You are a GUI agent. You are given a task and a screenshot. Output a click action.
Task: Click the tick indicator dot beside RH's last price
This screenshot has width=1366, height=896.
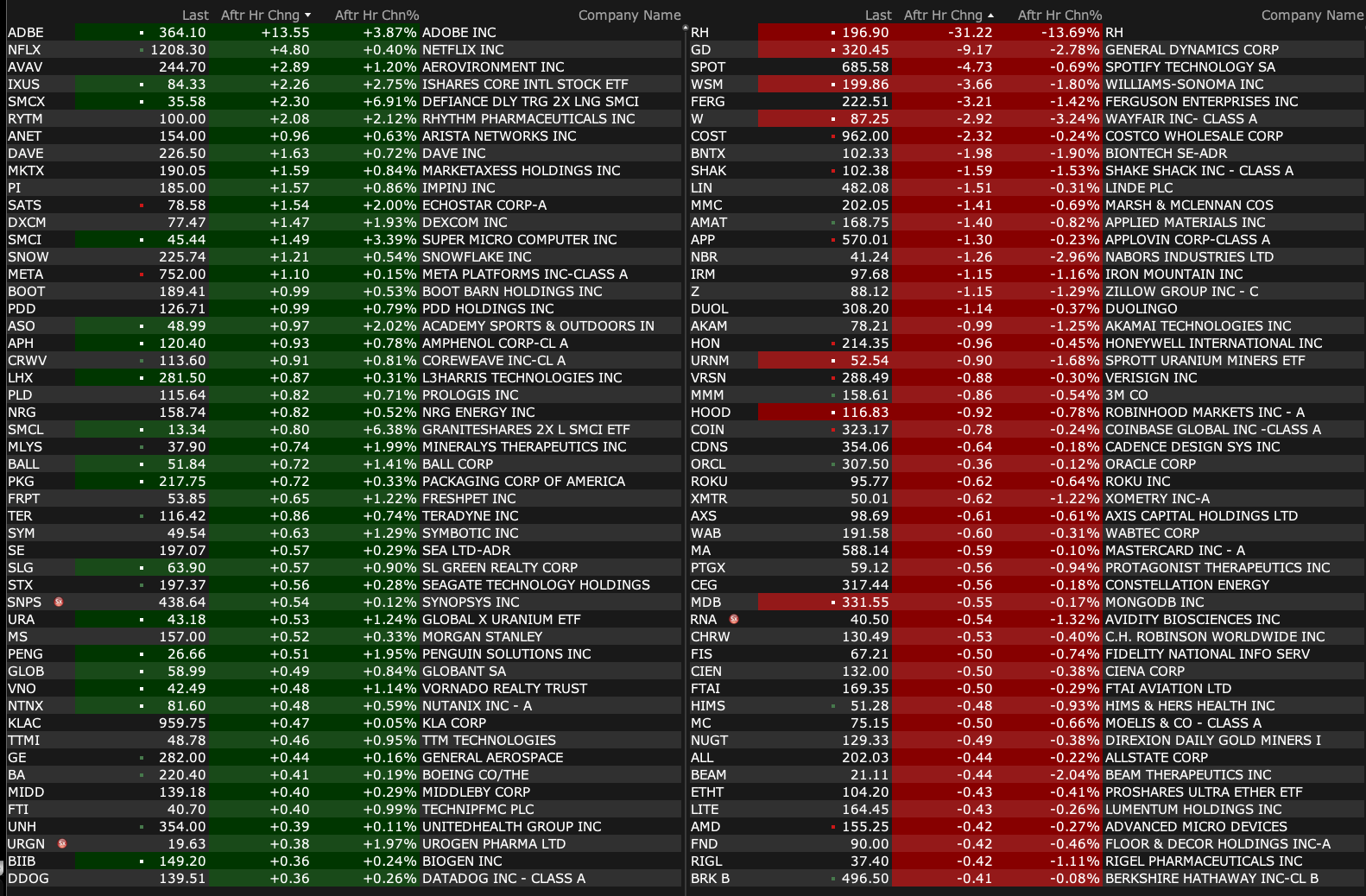tap(833, 33)
